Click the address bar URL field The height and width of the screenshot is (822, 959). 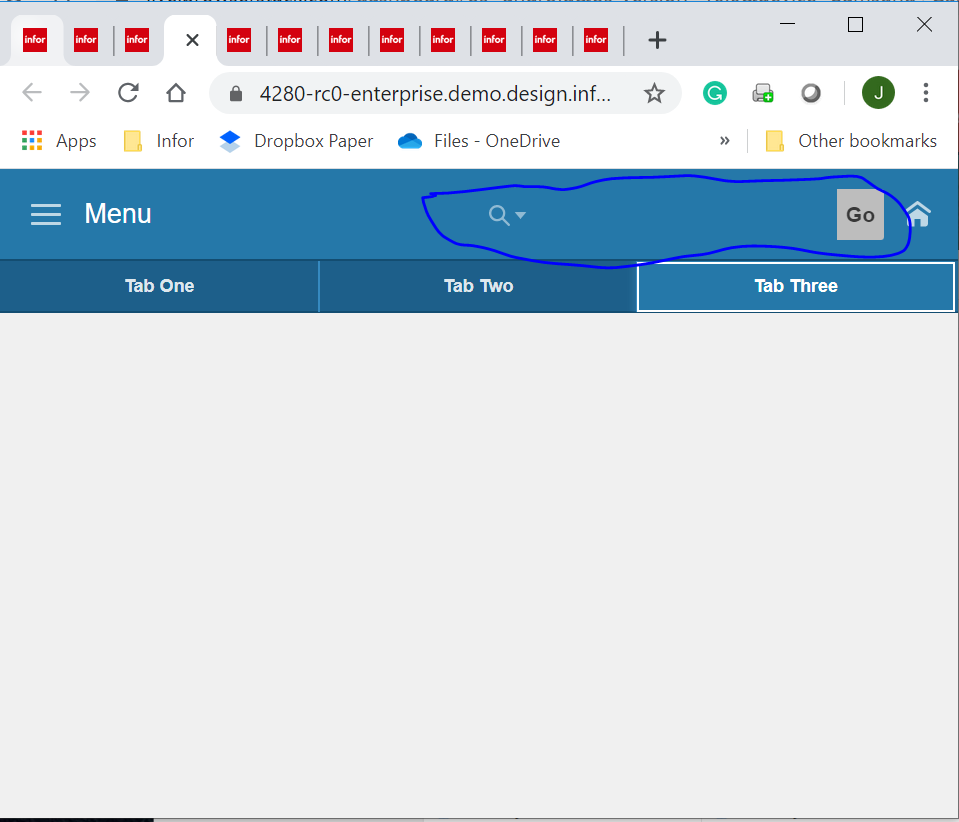point(435,94)
